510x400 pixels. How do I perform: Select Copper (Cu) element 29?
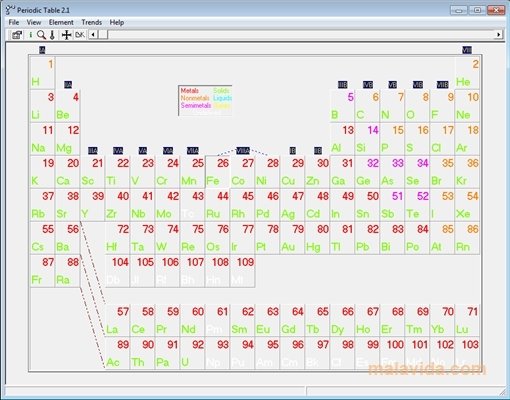(292, 172)
